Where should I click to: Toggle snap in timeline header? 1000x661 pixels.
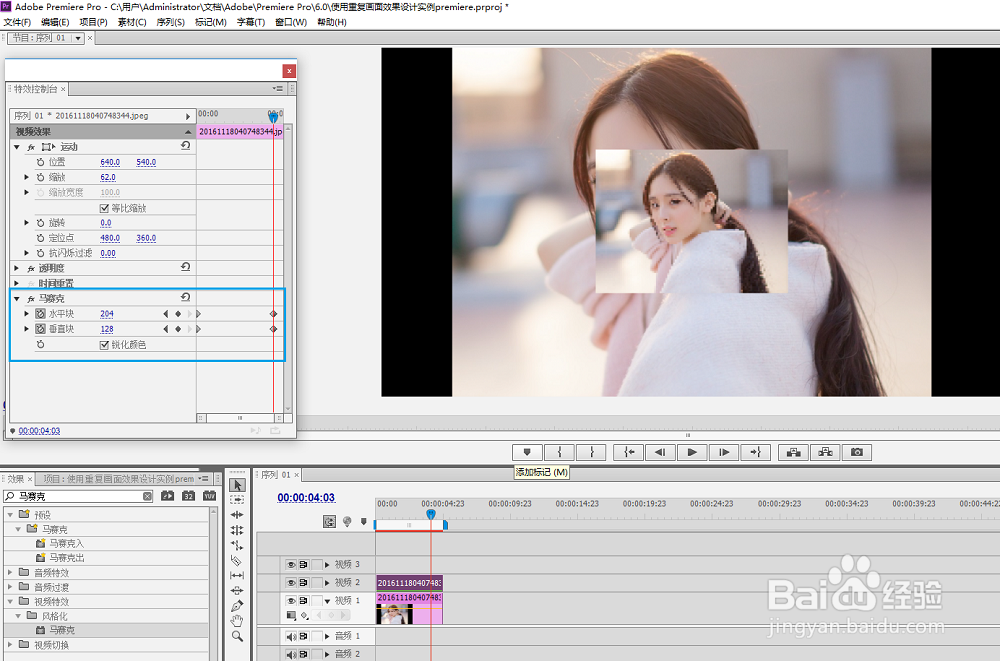click(329, 521)
